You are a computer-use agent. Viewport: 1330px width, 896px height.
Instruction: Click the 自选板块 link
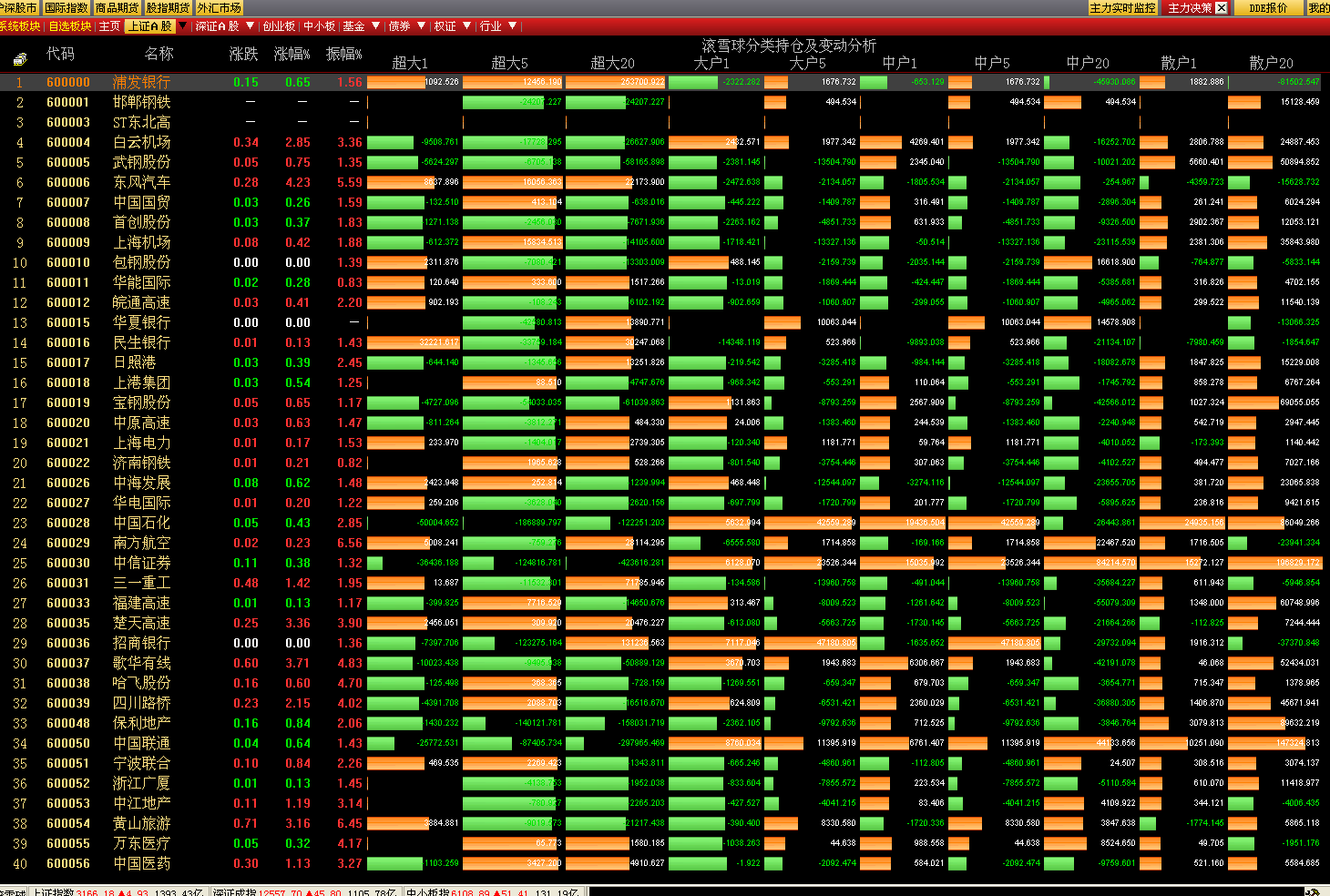(x=70, y=25)
